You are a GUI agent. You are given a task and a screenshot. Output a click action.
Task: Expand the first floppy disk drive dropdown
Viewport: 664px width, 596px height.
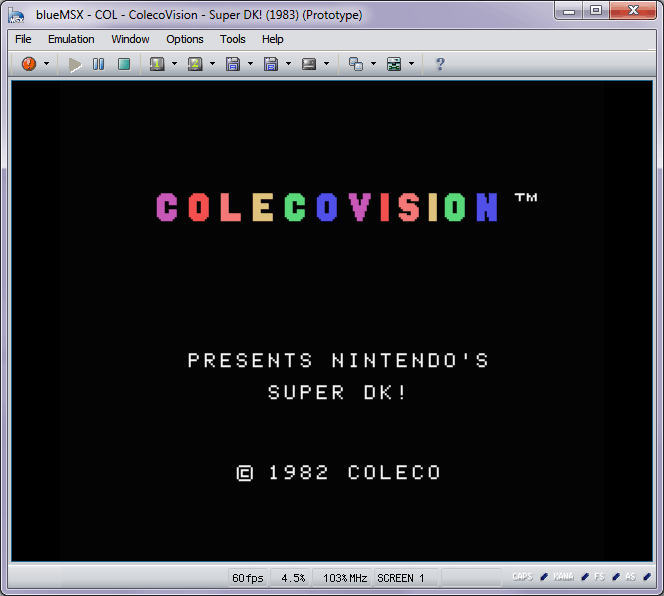(250, 64)
